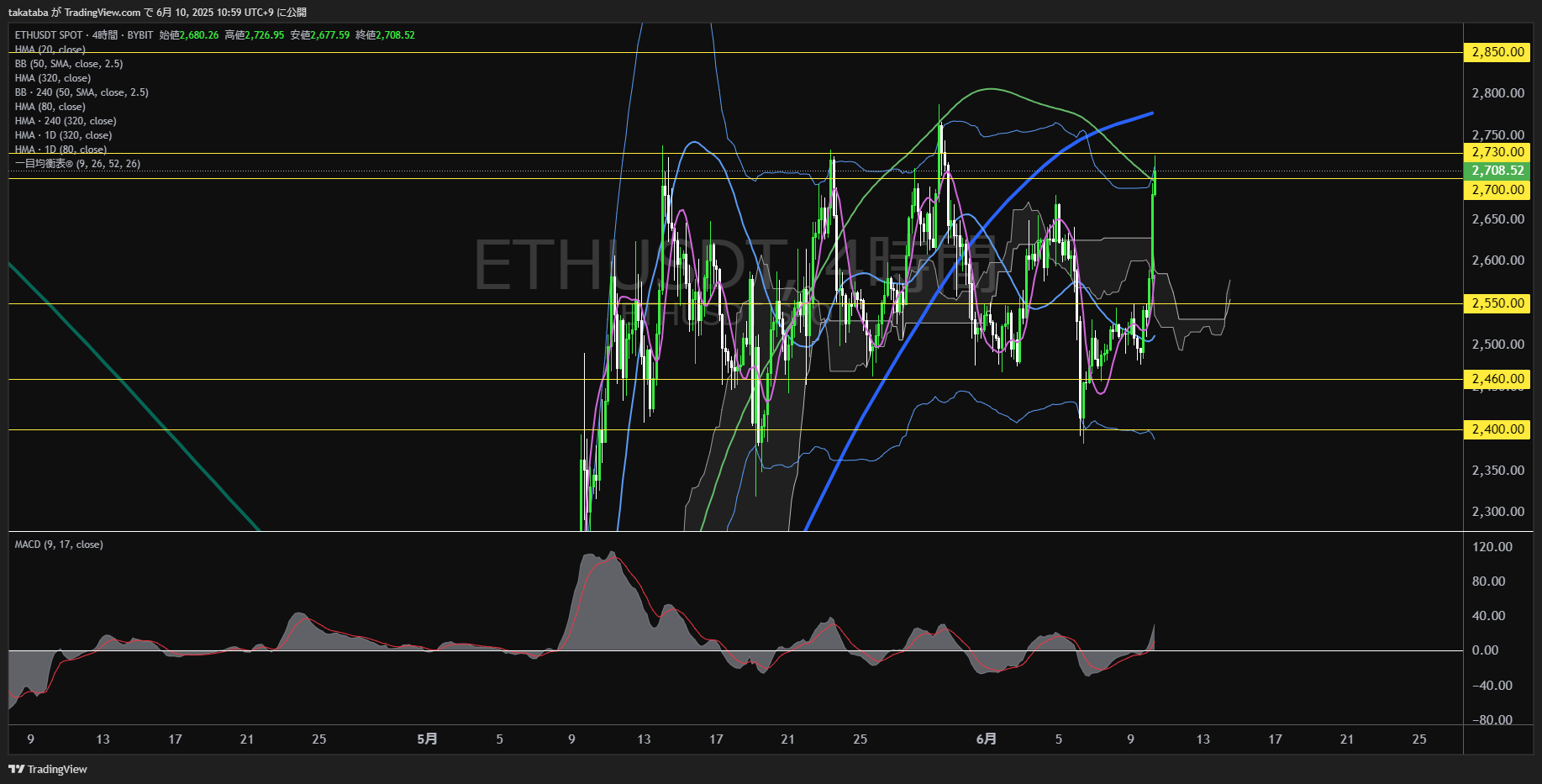Click the 2,500.00 price axis label
The image size is (1542, 784).
click(x=1498, y=345)
